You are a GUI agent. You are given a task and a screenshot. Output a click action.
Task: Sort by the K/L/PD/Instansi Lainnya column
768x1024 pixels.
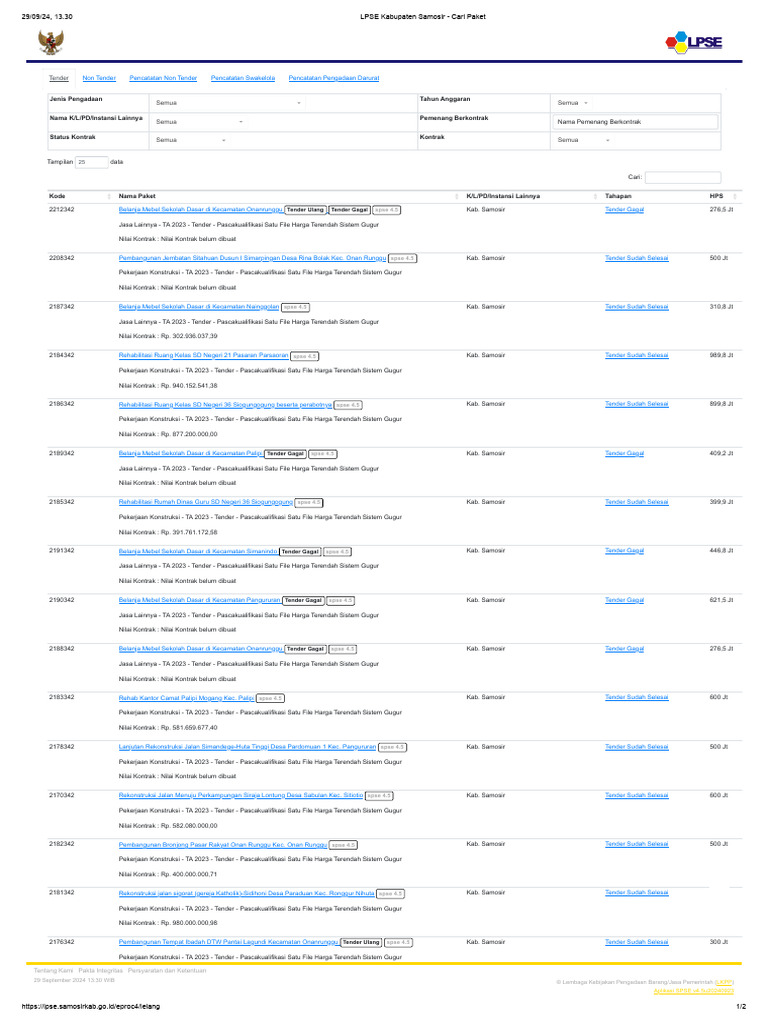click(x=525, y=196)
